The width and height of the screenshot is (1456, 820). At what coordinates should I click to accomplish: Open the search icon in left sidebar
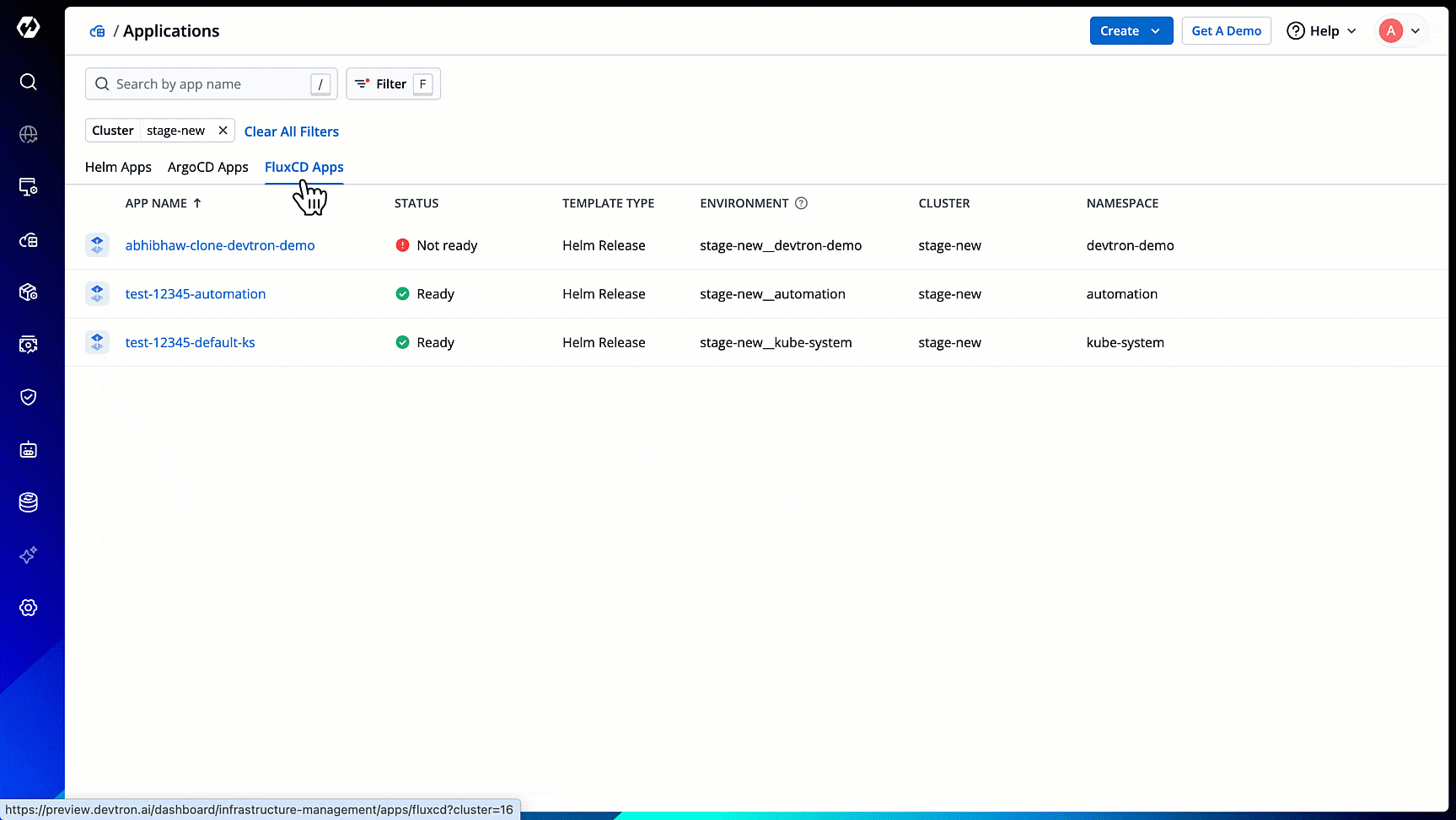pyautogui.click(x=28, y=82)
